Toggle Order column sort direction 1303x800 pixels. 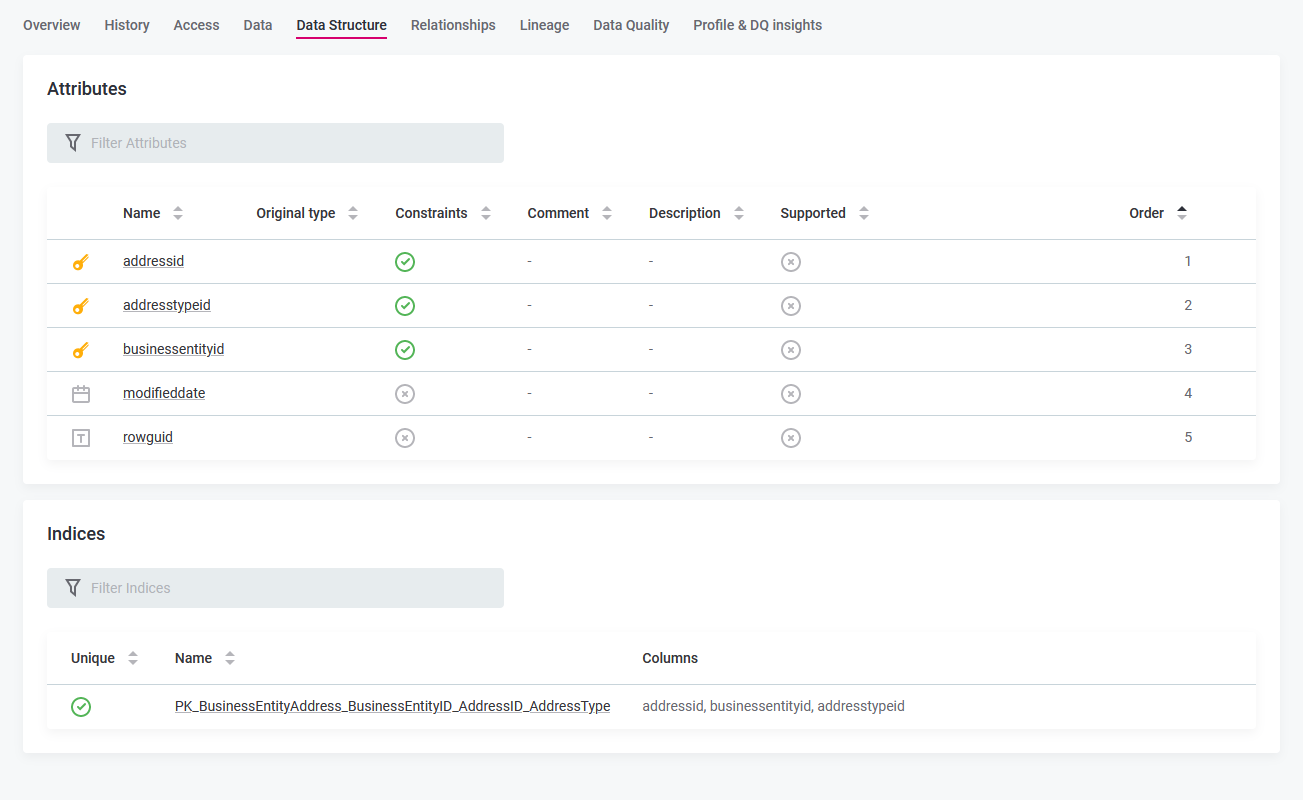pos(1182,212)
